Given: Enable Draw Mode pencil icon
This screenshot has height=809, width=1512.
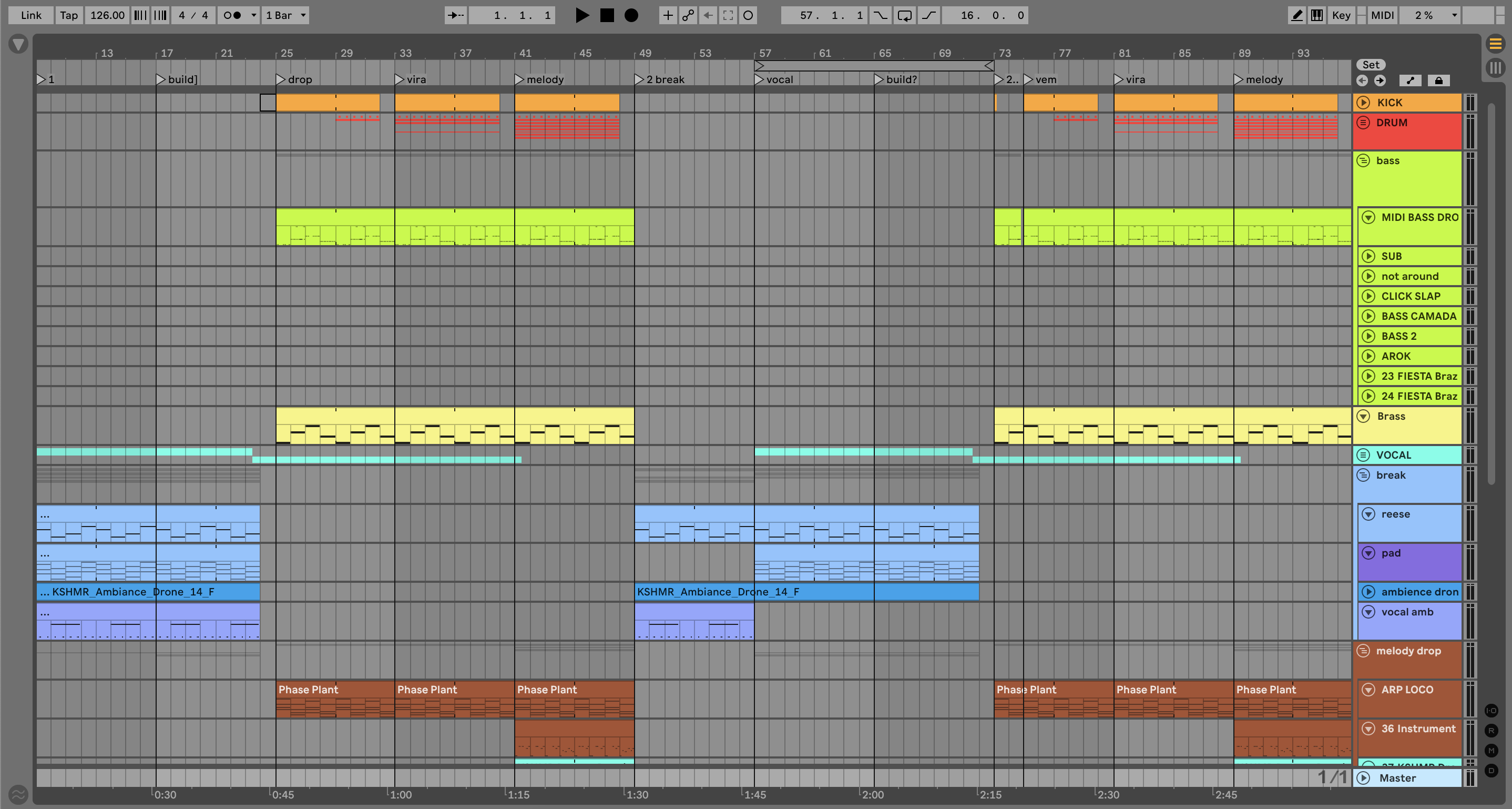Looking at the screenshot, I should pyautogui.click(x=1296, y=15).
